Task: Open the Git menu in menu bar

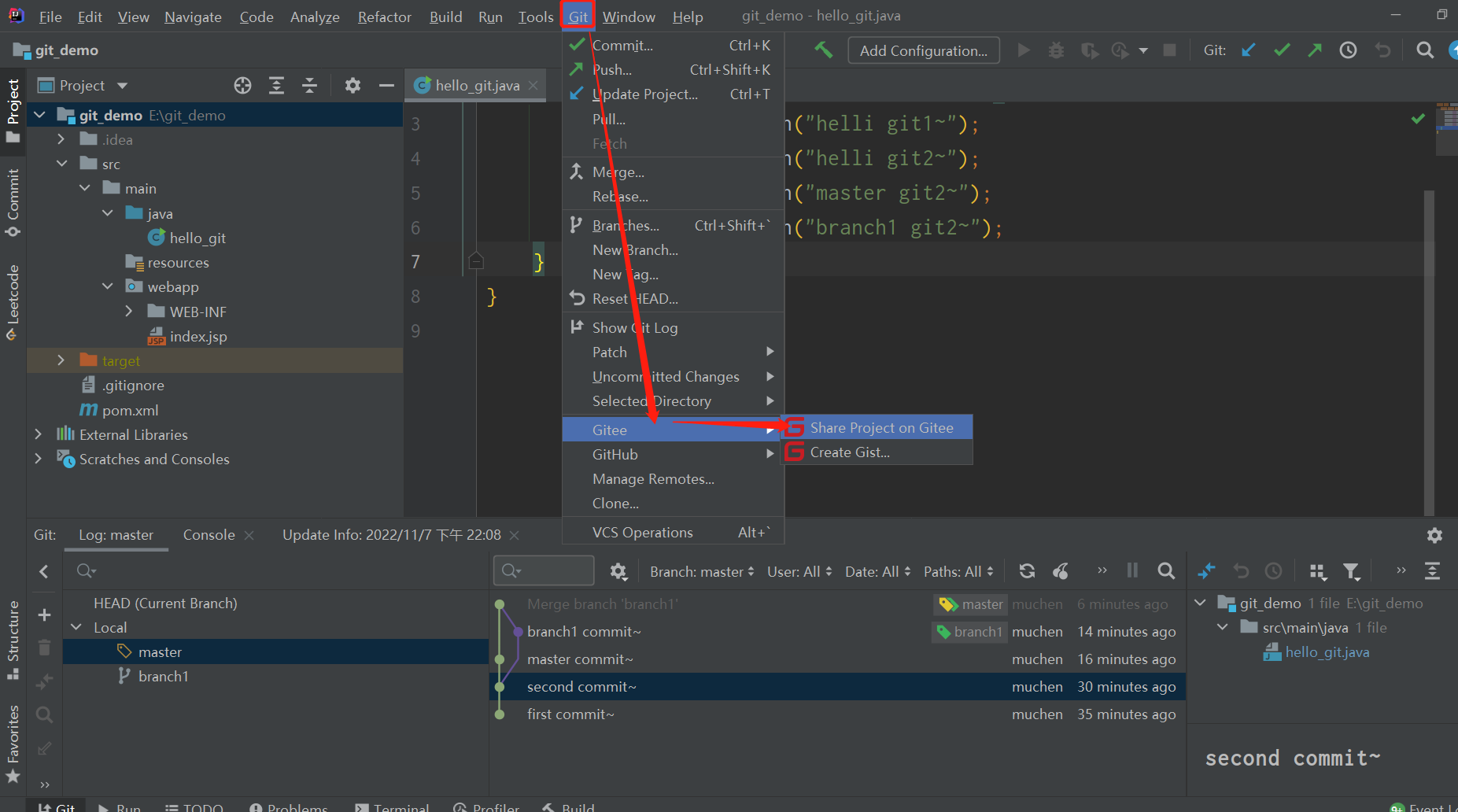Action: coord(578,17)
